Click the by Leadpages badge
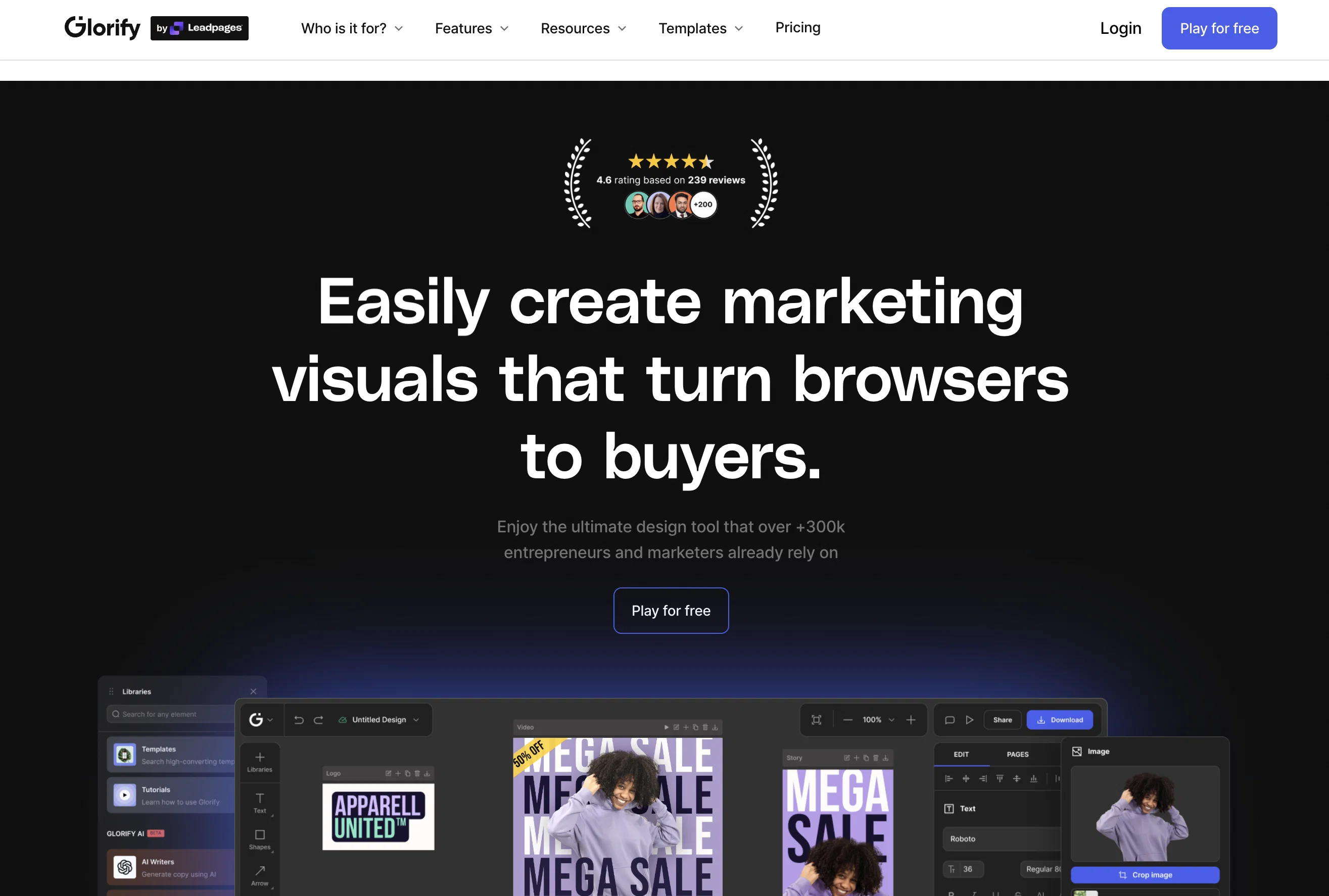 200,28
